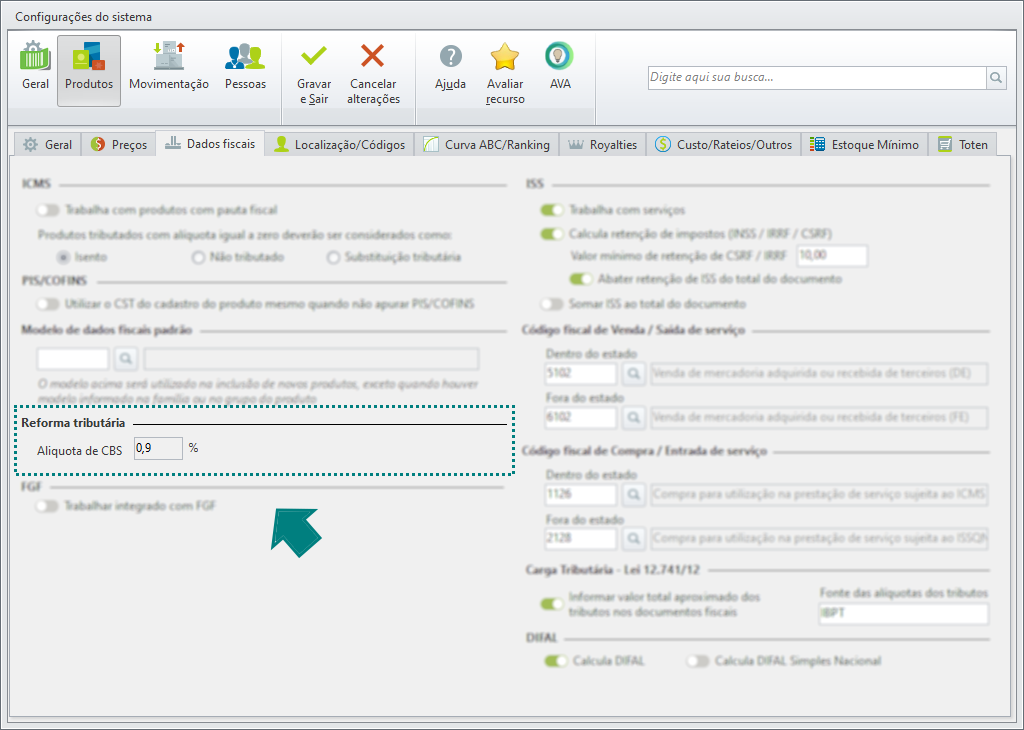Open the Curva ABC/Ranking tab
The width and height of the screenshot is (1024, 730).
click(x=487, y=144)
